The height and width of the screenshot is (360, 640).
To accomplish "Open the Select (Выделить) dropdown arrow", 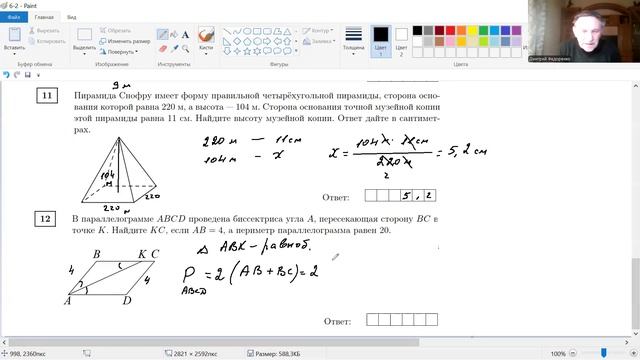I will 84,53.
